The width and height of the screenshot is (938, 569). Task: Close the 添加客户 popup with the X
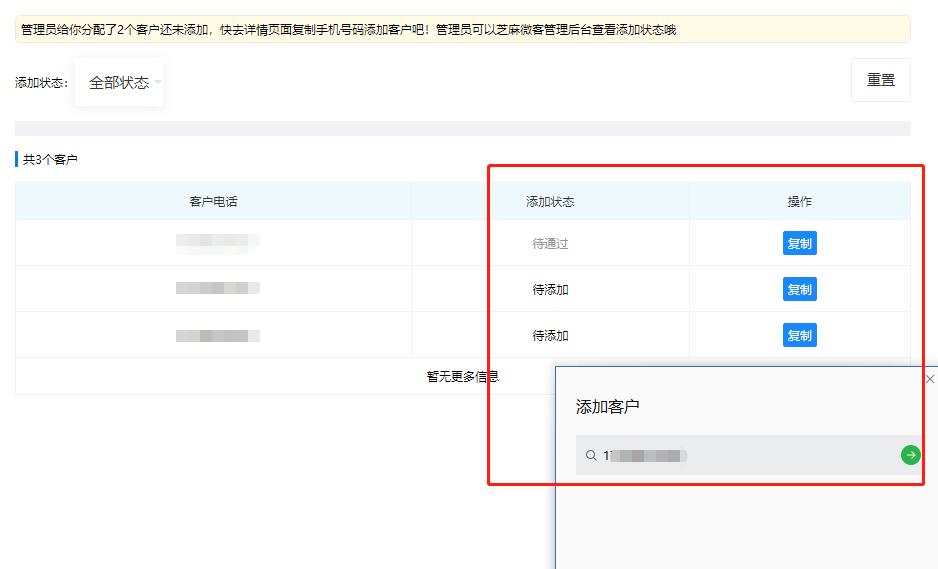(x=930, y=379)
